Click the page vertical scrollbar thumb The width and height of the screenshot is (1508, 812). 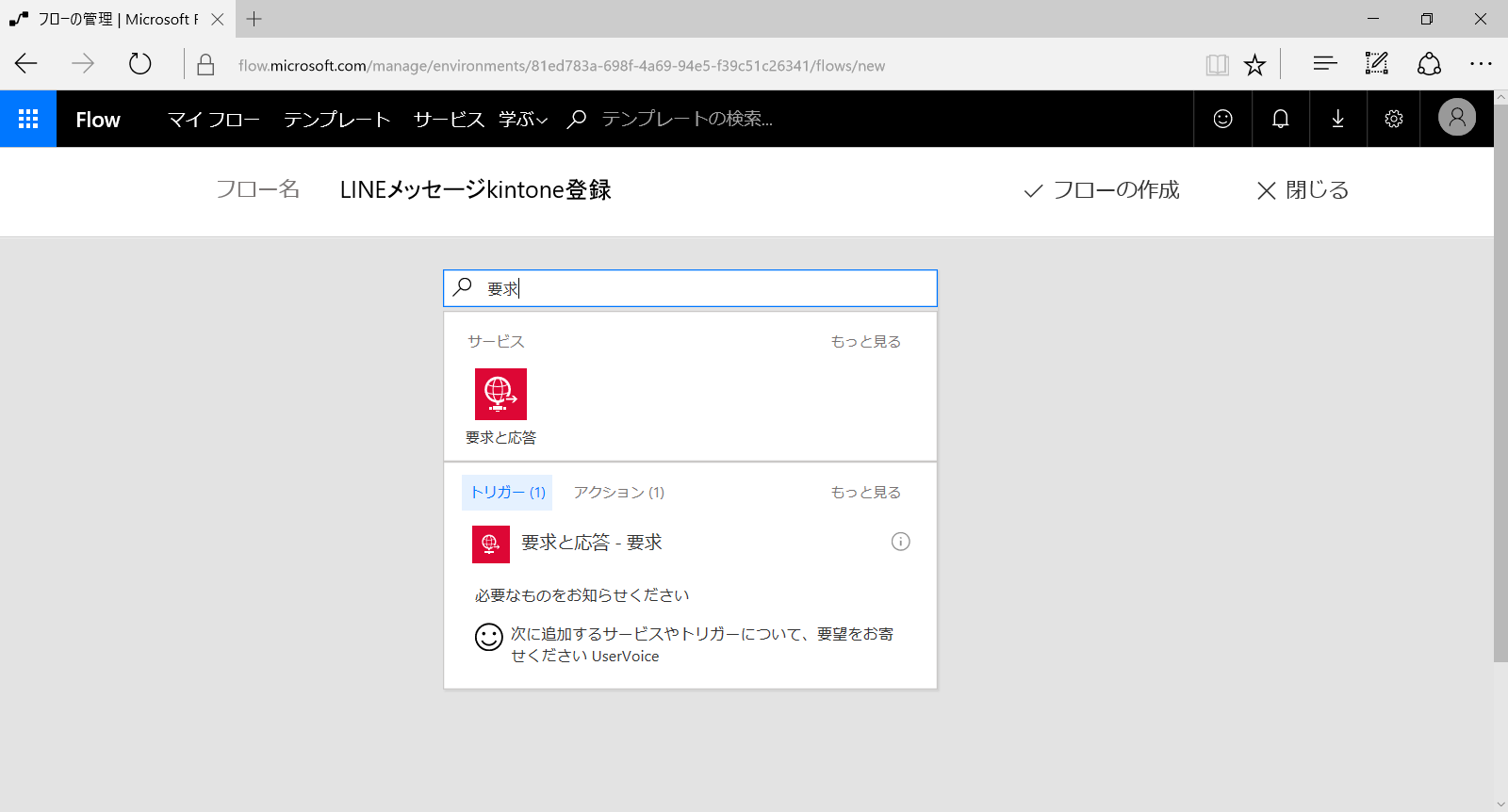[x=1500, y=383]
